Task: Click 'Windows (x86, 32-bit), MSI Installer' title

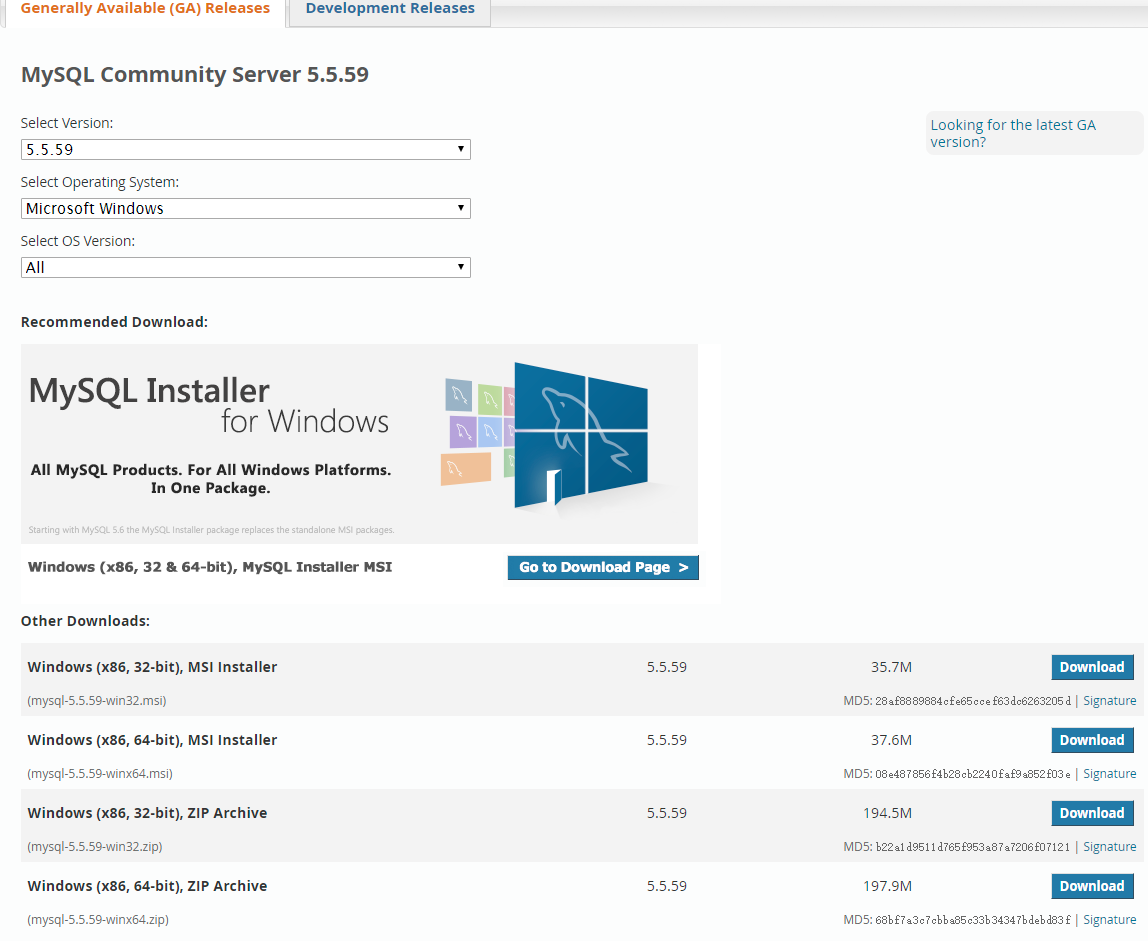Action: (x=152, y=667)
